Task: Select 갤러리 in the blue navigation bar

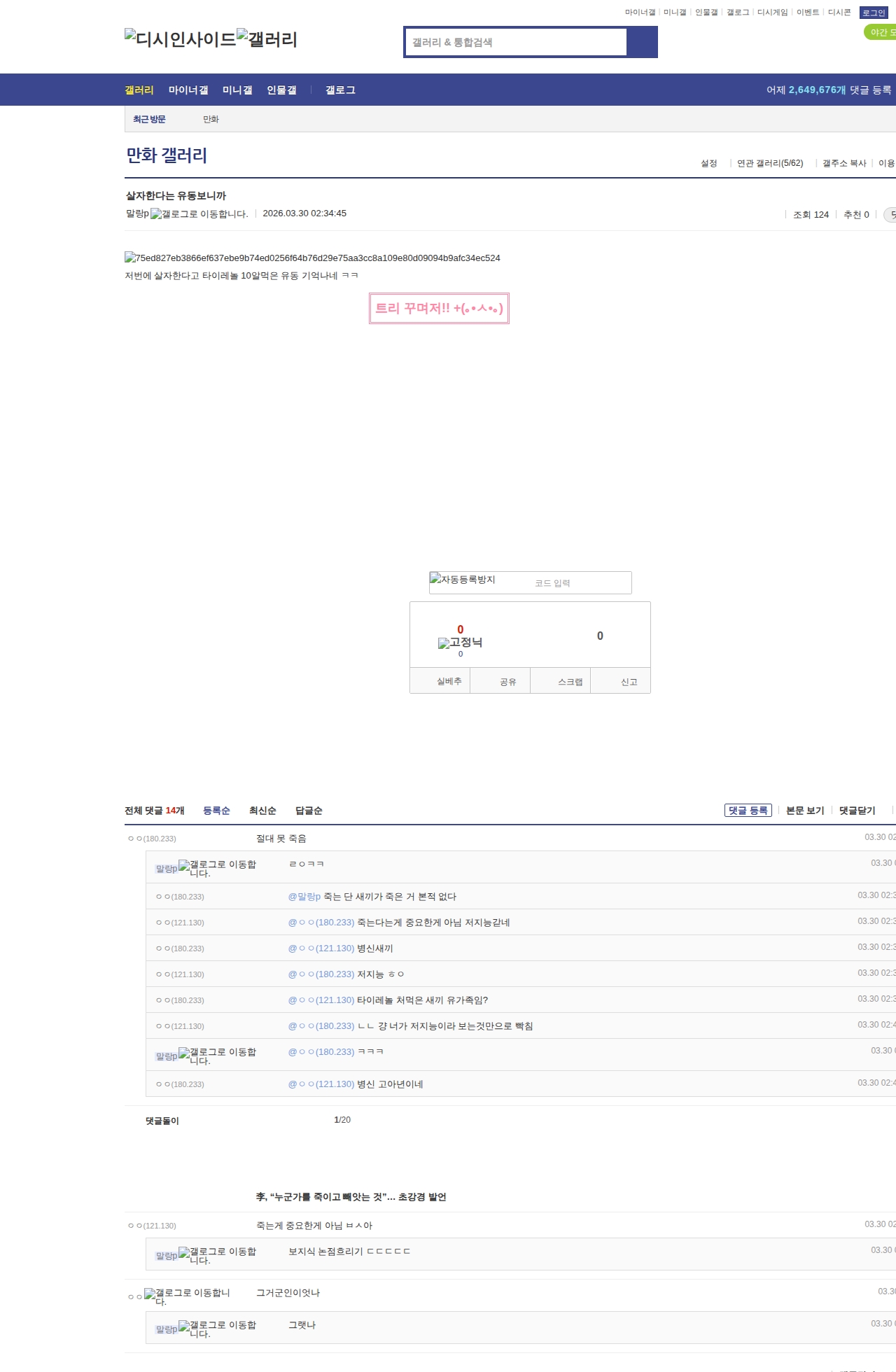Action: click(139, 90)
